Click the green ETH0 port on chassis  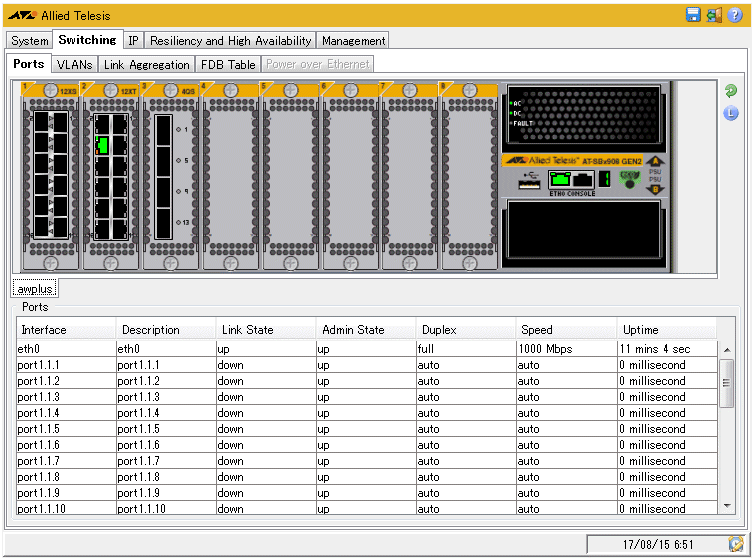click(x=559, y=180)
